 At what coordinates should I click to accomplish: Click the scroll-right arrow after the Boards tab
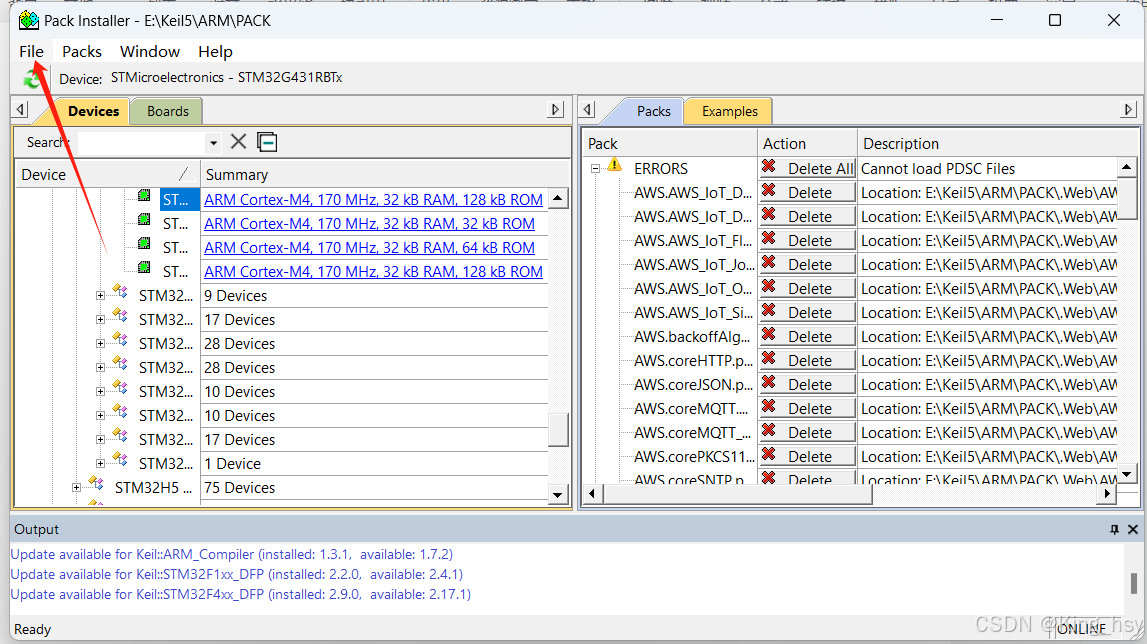556,110
